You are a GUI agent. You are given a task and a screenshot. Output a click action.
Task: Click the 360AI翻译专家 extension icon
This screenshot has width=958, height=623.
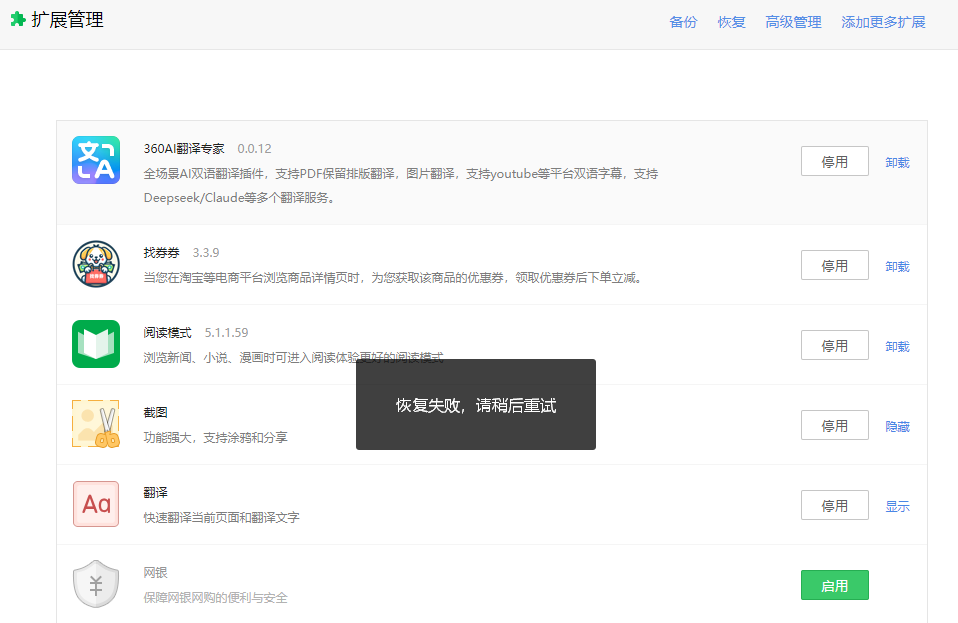pyautogui.click(x=96, y=160)
